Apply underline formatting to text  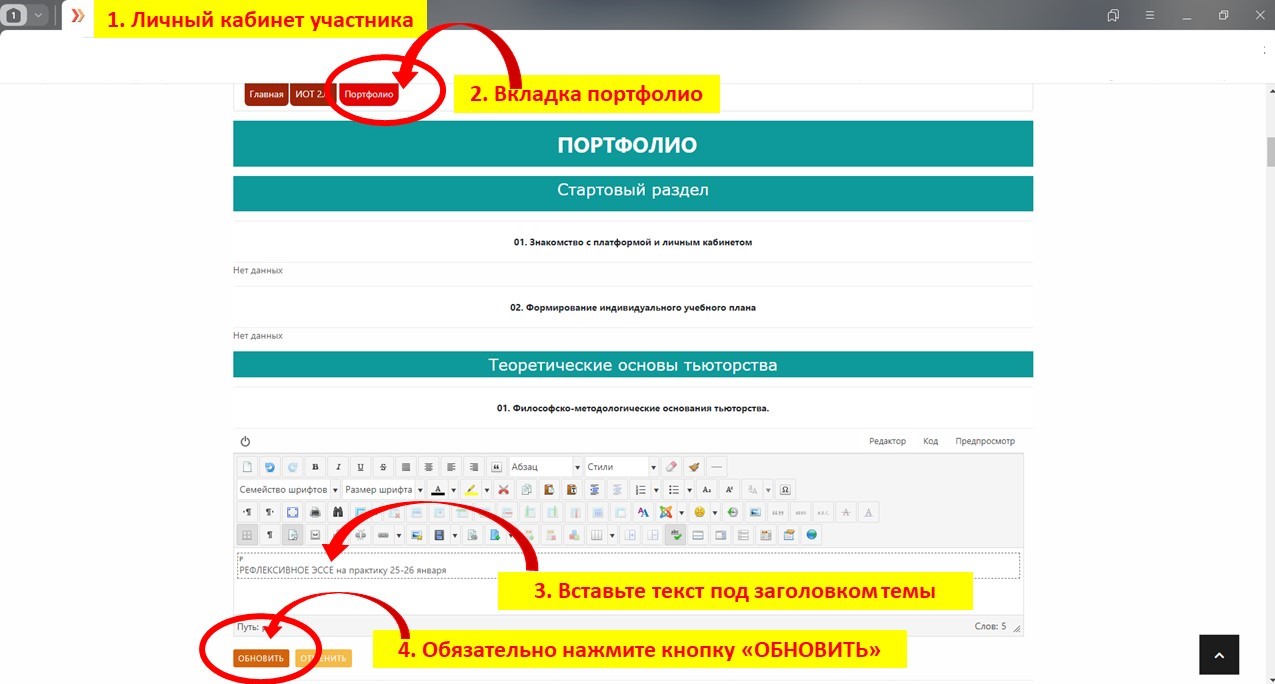[361, 467]
